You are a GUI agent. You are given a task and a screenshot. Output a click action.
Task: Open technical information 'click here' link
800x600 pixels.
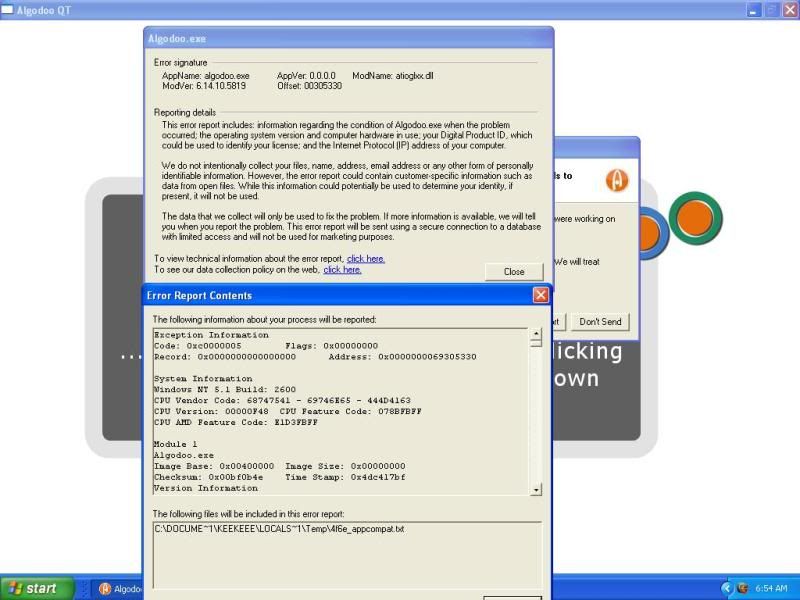366,259
